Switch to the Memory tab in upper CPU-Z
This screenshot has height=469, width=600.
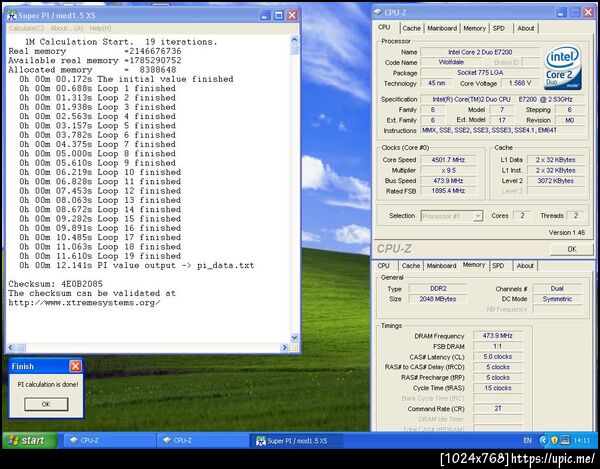(x=474, y=28)
